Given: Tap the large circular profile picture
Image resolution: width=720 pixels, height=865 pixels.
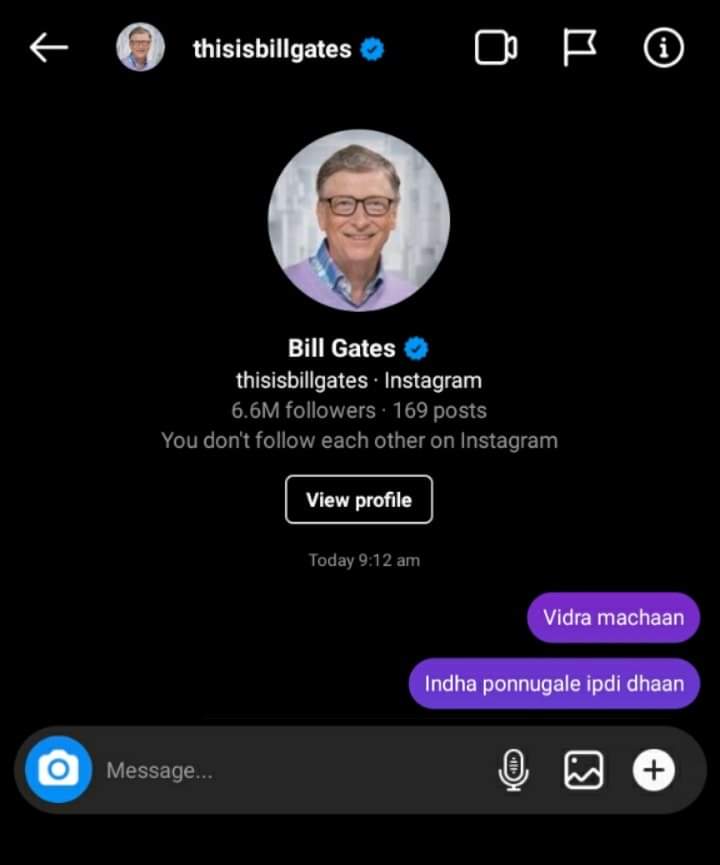Looking at the screenshot, I should pos(359,220).
